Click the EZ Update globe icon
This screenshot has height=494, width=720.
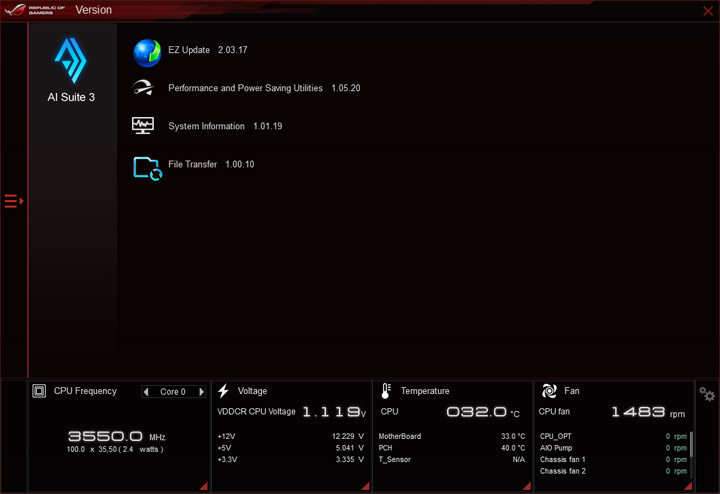(147, 53)
